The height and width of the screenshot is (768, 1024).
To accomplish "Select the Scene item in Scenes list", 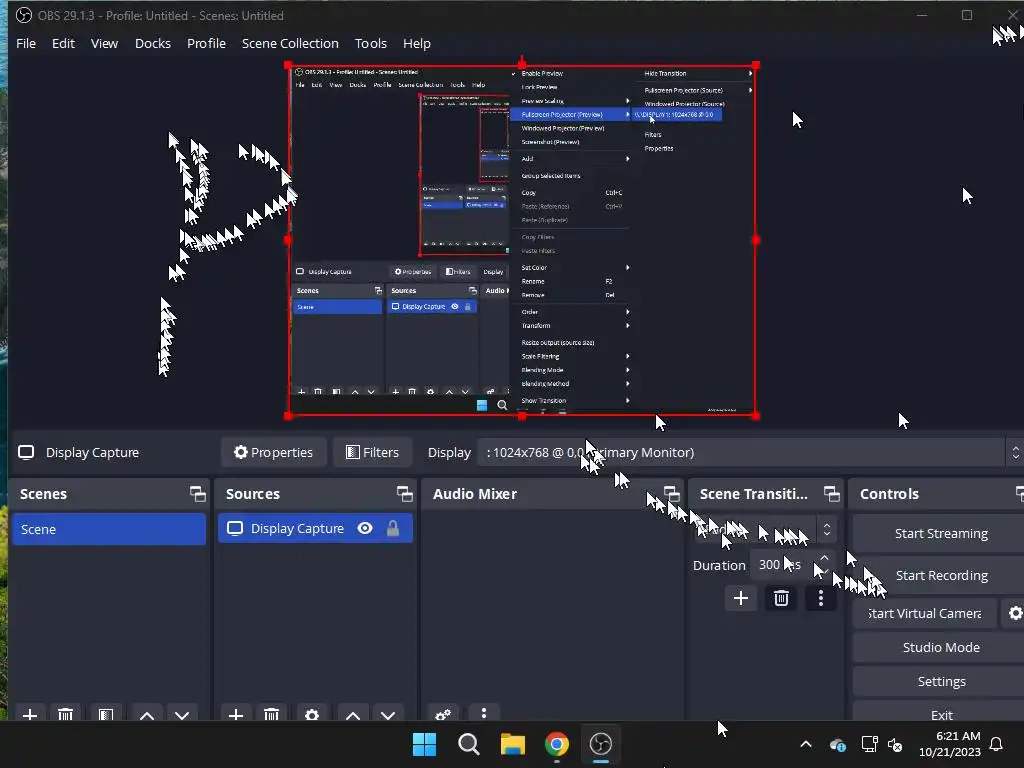I will tap(109, 529).
